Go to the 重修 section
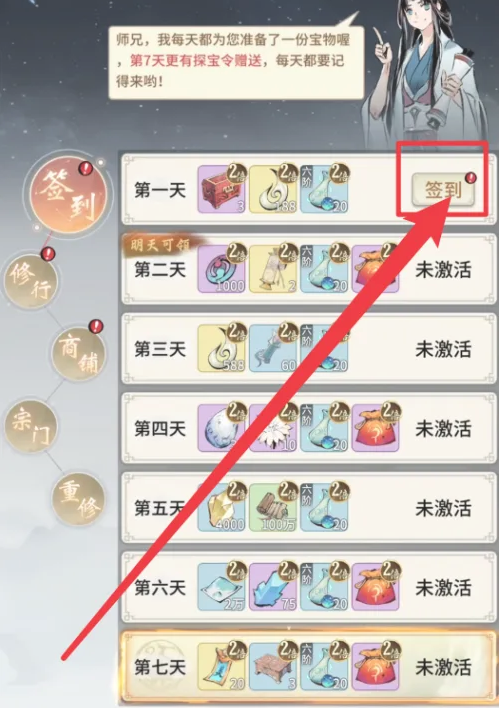Viewport: 499px width, 708px height. click(x=78, y=498)
